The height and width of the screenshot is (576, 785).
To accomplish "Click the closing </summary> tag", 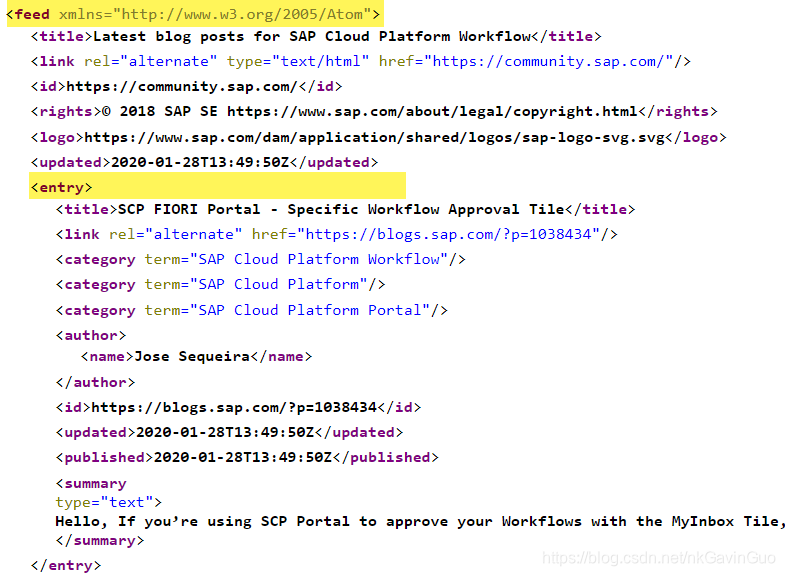I will pyautogui.click(x=100, y=540).
